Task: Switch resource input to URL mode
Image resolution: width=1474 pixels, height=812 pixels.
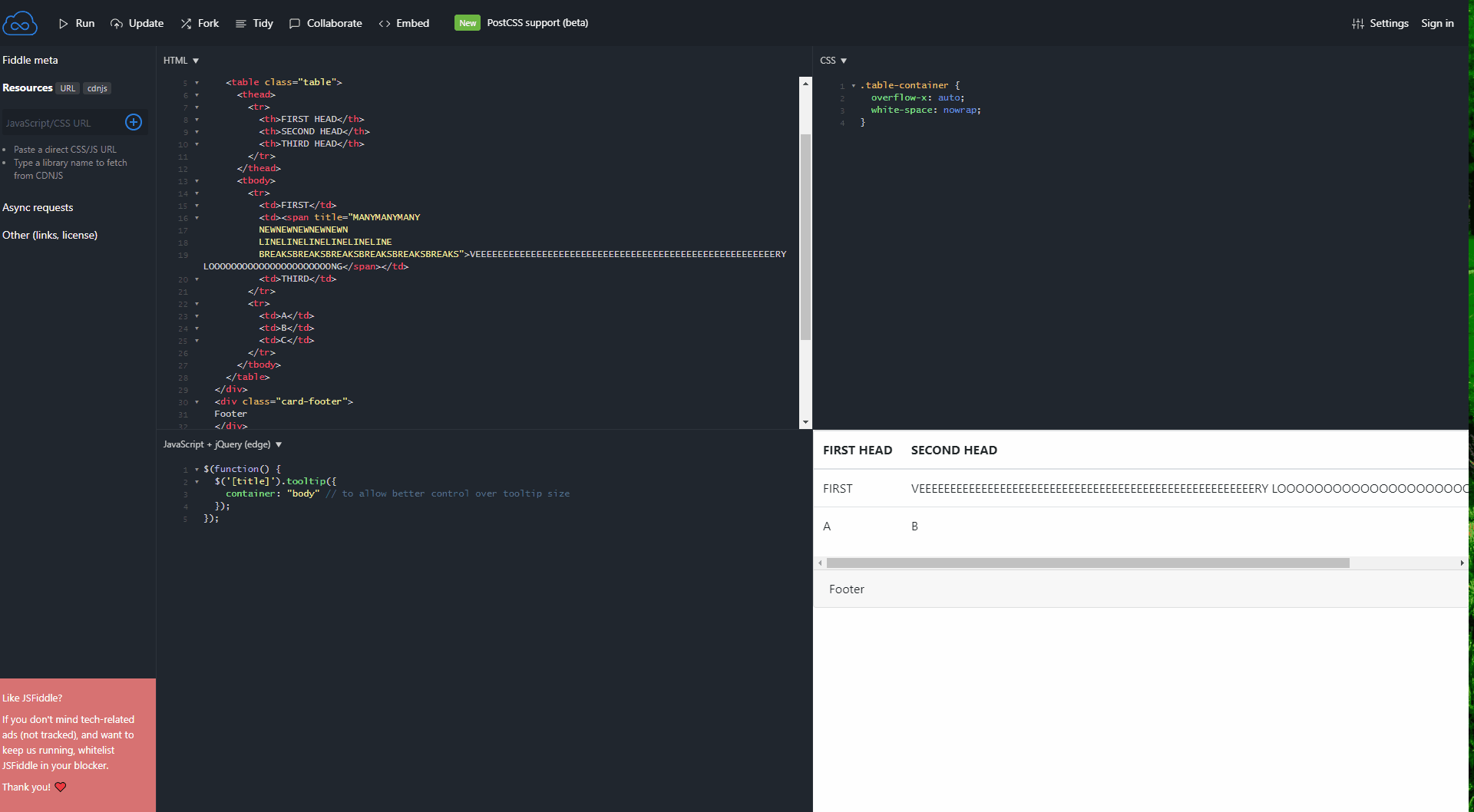Action: coord(68,87)
